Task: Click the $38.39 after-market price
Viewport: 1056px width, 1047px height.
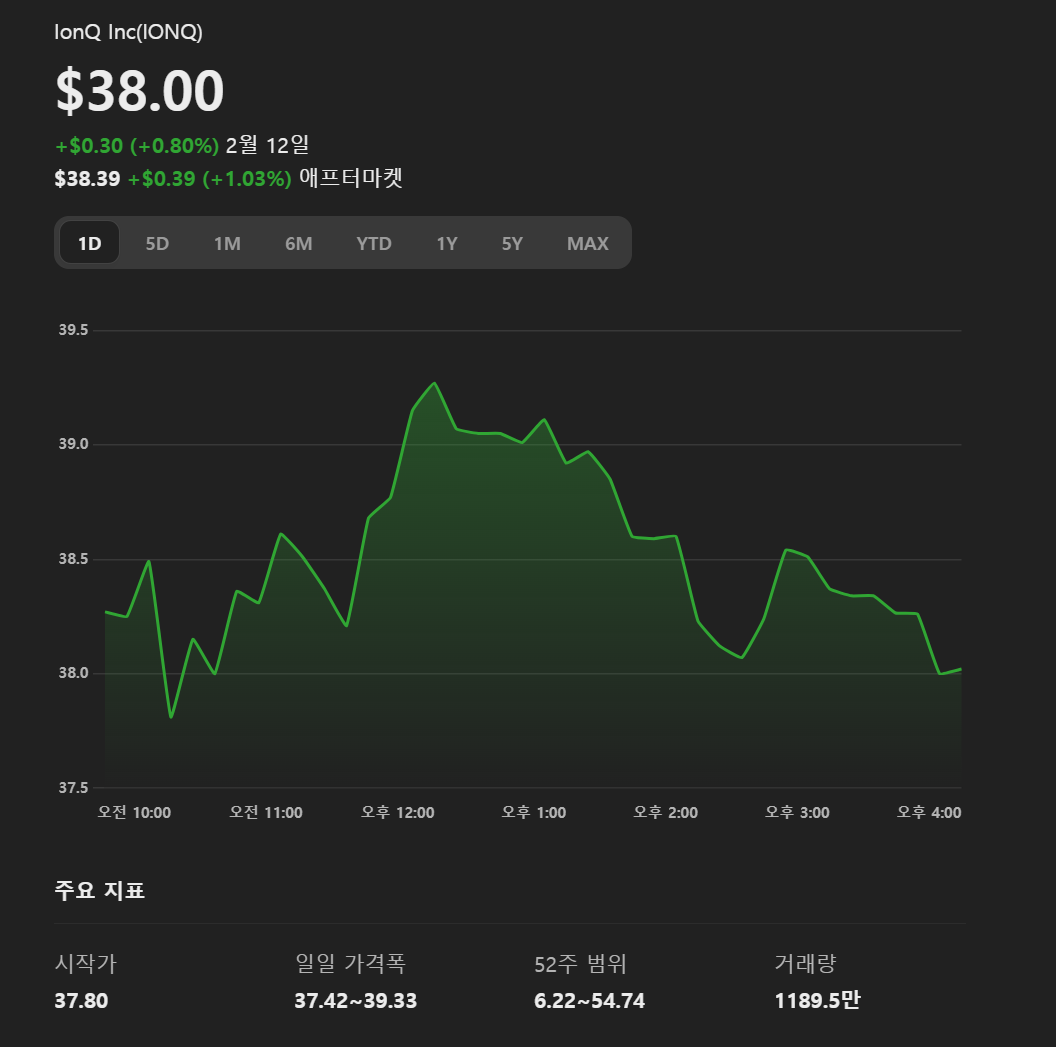Action: tap(88, 178)
